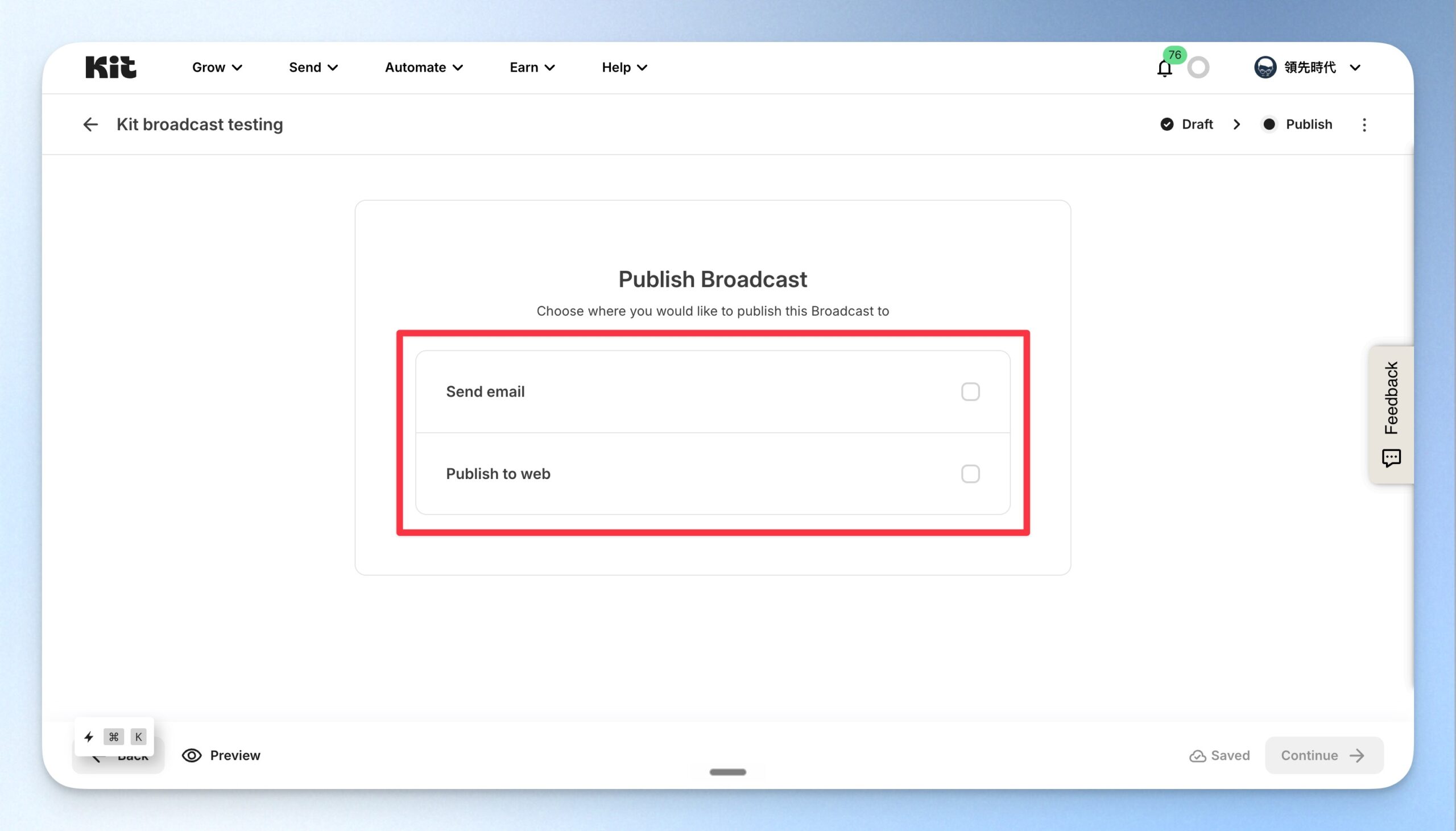Expand the Grow dropdown menu
Image resolution: width=1456 pixels, height=831 pixels.
(217, 67)
